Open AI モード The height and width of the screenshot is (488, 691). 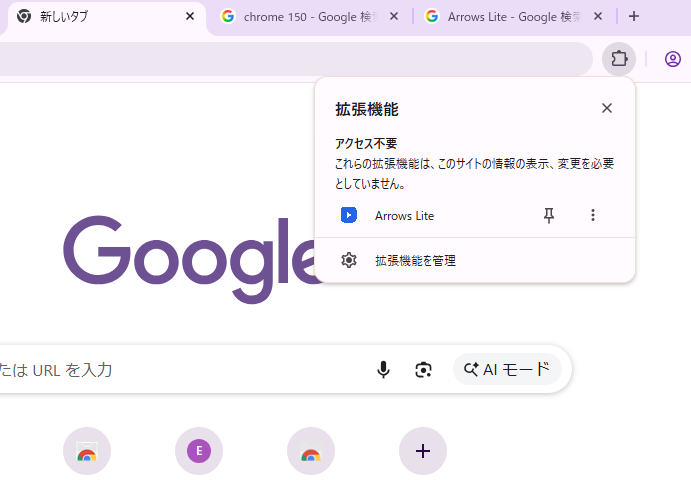(507, 369)
